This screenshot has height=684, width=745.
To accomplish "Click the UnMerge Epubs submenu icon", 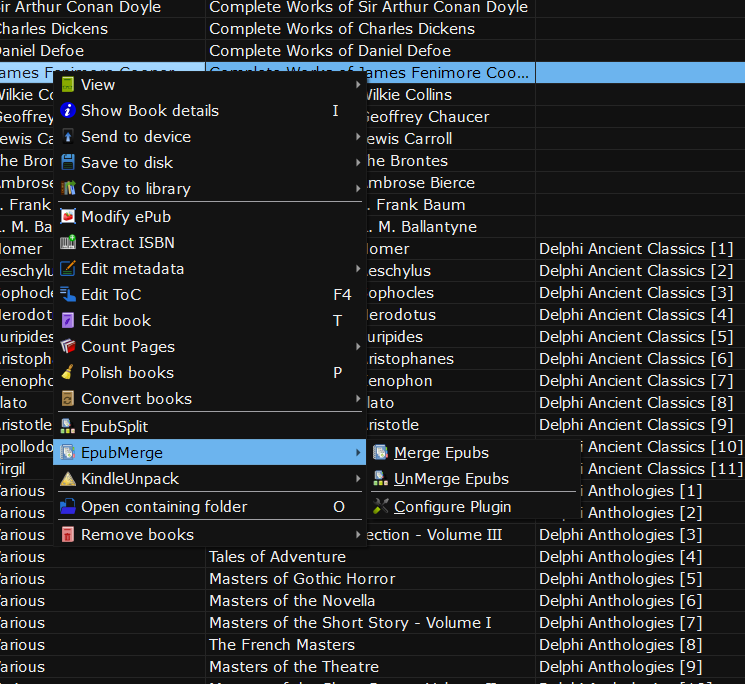I will click(x=381, y=479).
